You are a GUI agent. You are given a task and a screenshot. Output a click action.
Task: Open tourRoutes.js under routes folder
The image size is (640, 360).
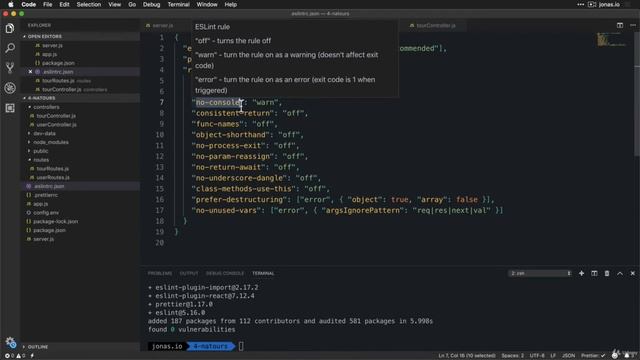(53, 169)
